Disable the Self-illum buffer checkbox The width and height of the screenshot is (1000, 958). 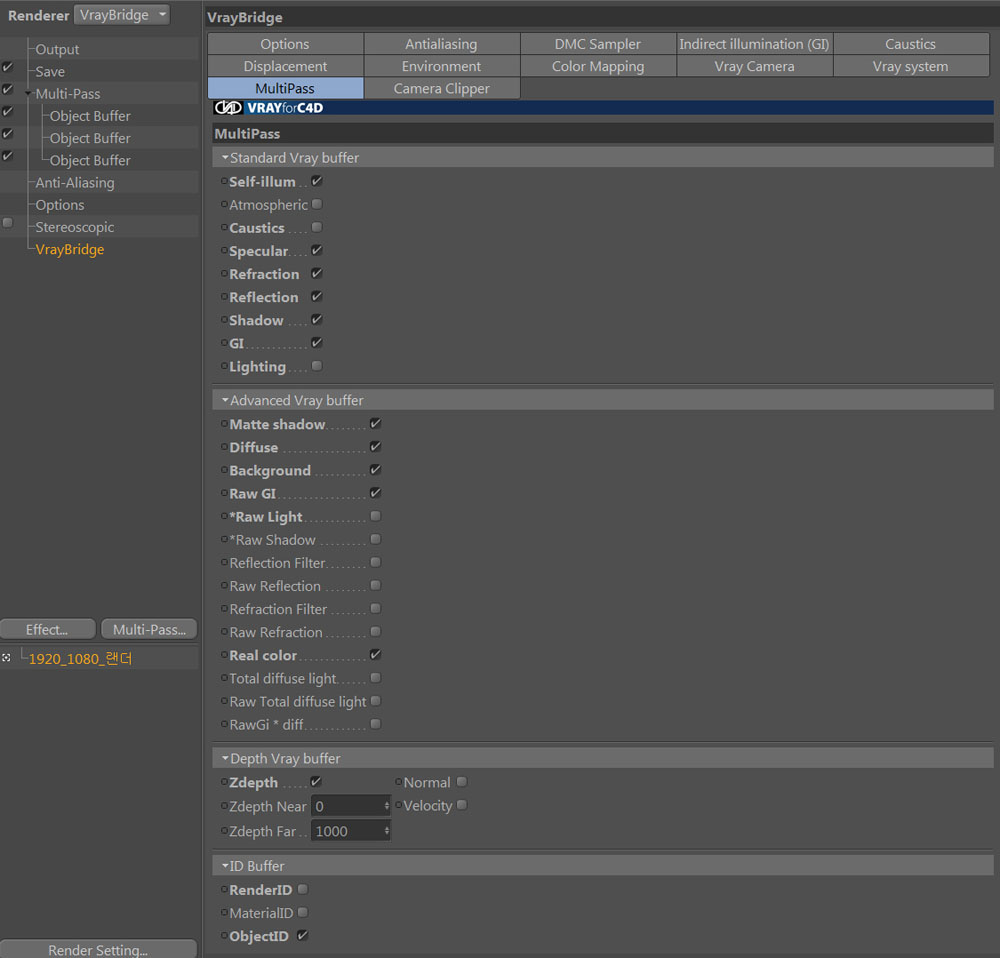[x=317, y=181]
